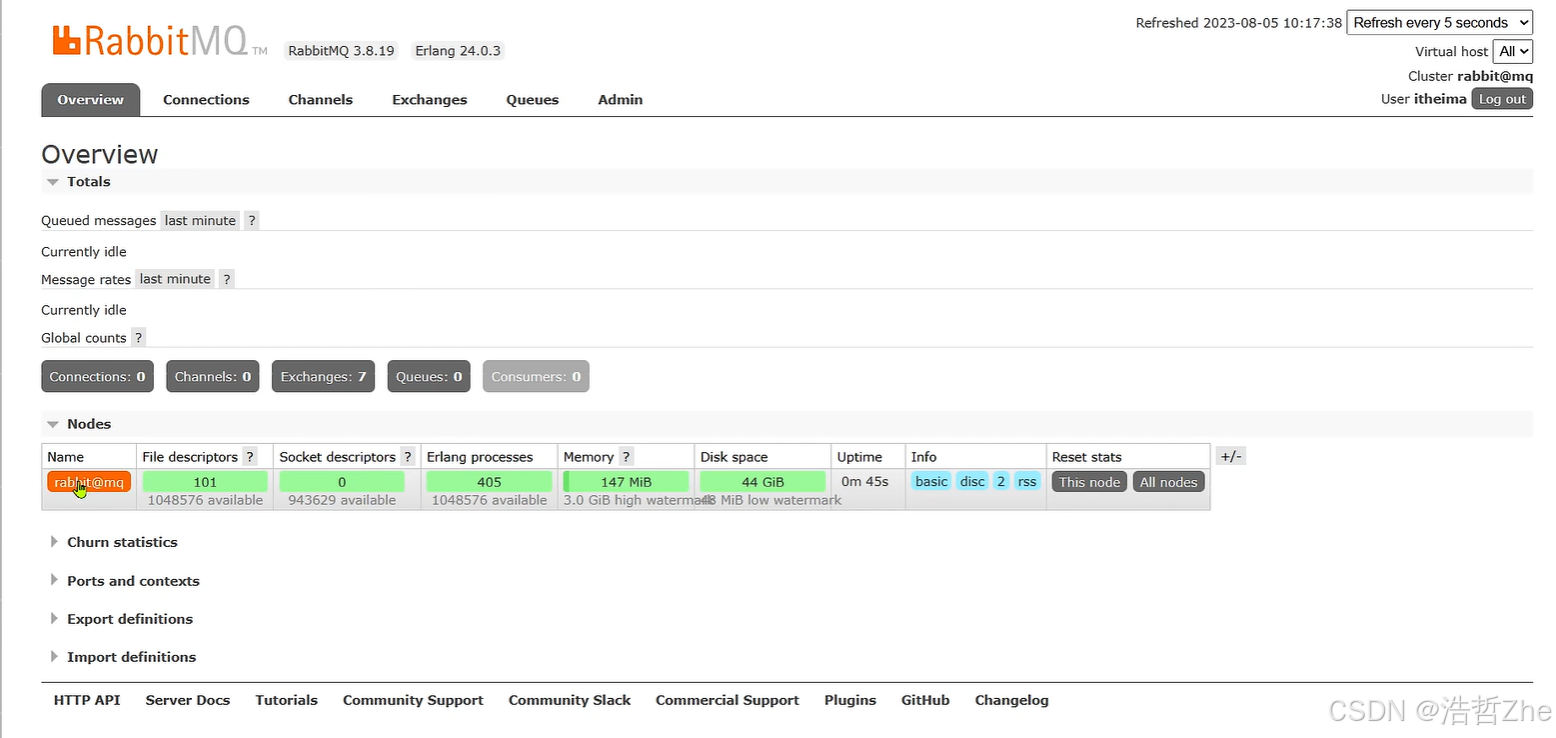The width and height of the screenshot is (1556, 738).
Task: Open the Message rates help question mark
Action: (227, 279)
